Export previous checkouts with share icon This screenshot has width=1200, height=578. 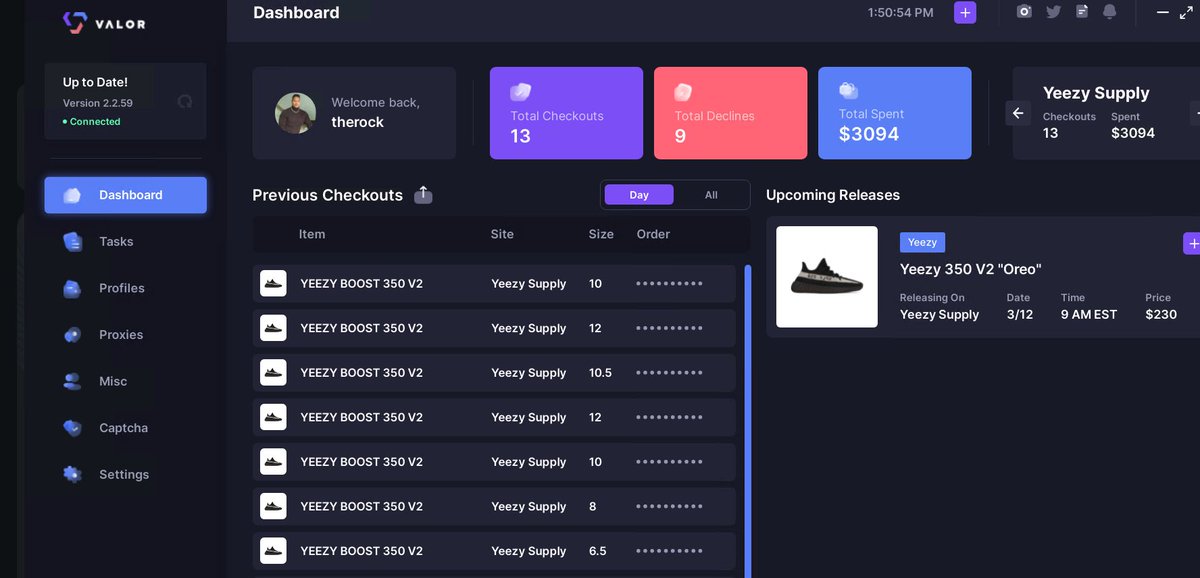coord(424,195)
